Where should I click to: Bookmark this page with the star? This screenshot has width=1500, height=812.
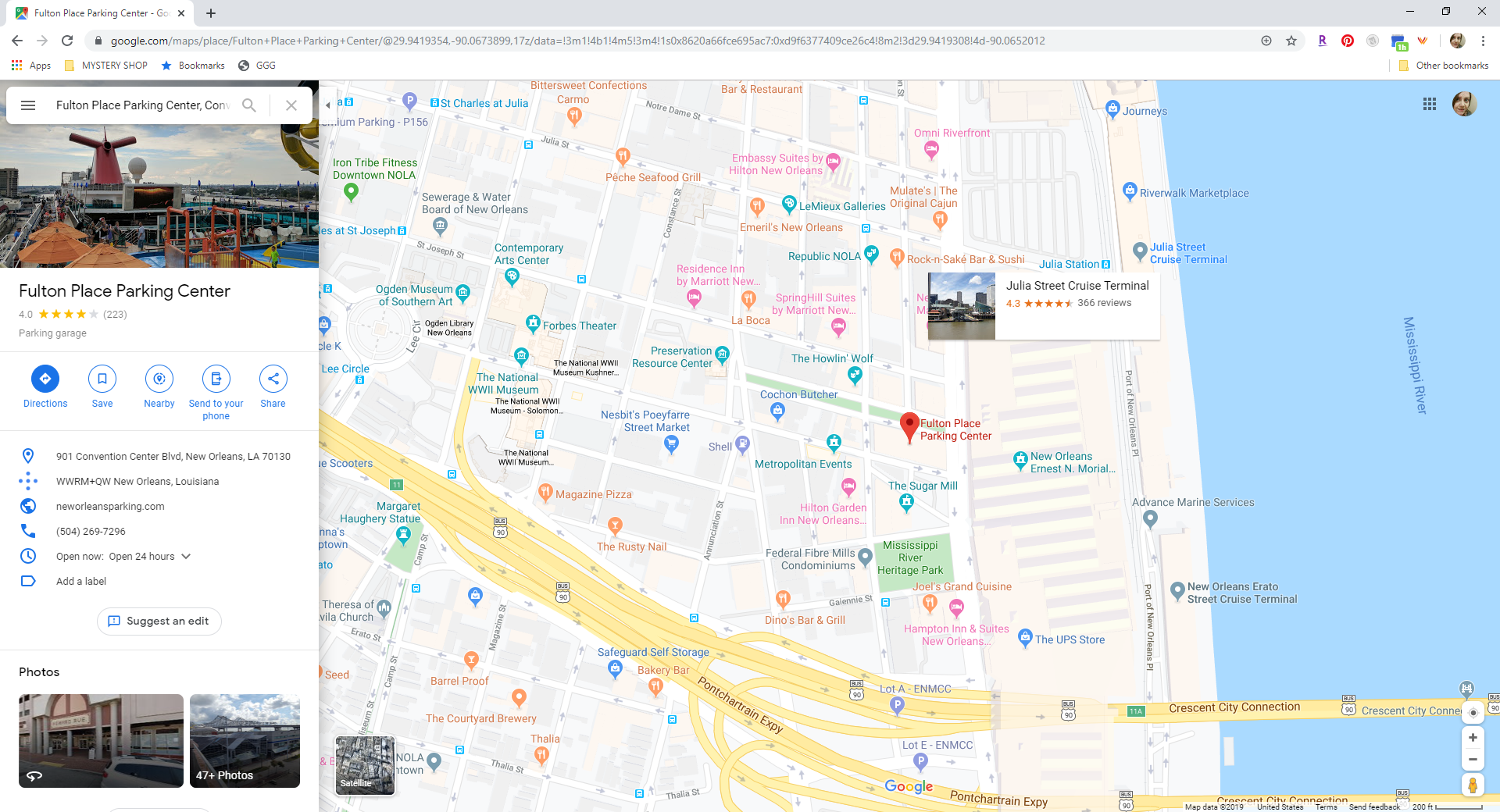[x=1291, y=41]
